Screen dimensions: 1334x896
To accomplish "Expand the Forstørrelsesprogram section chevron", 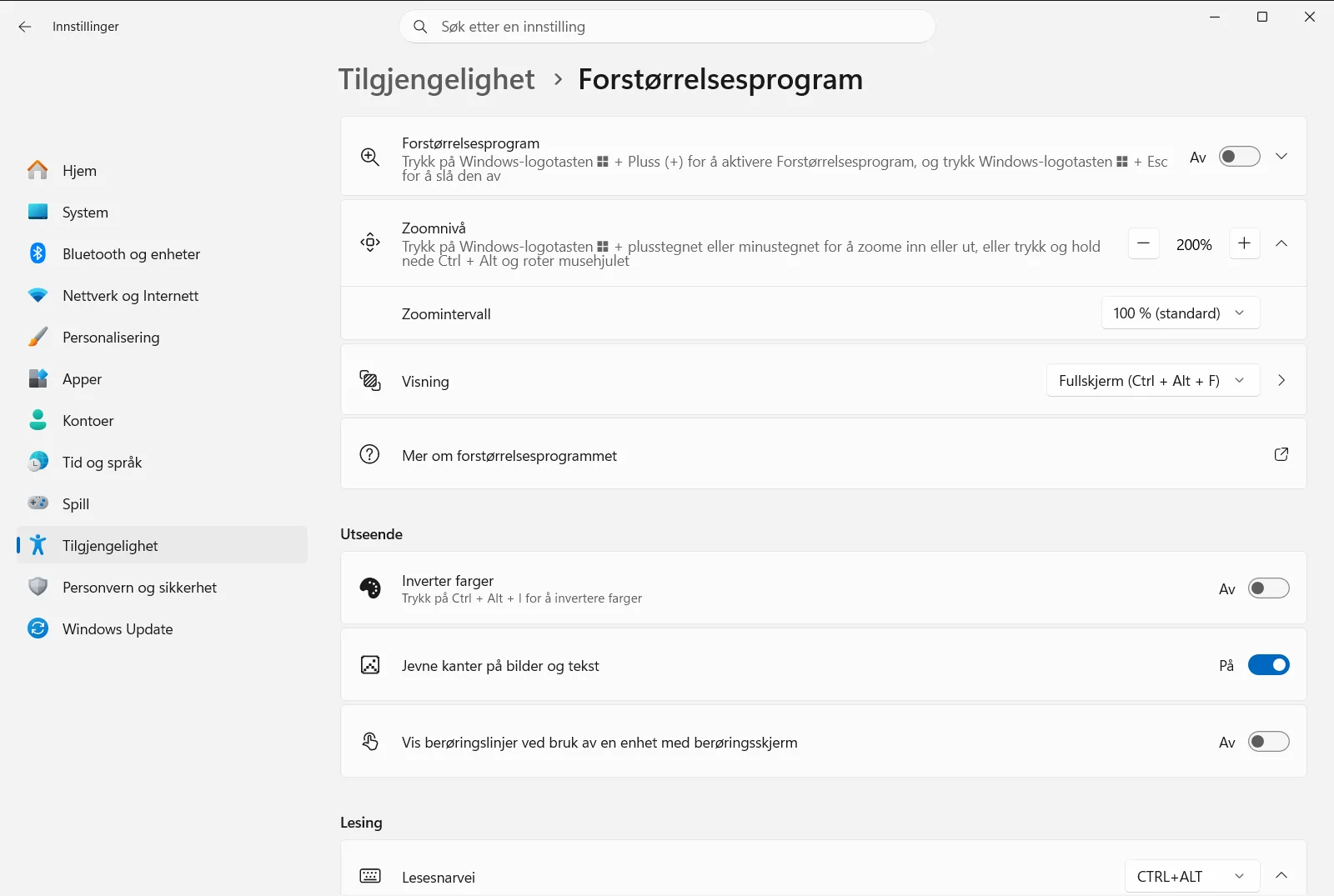I will tap(1281, 157).
